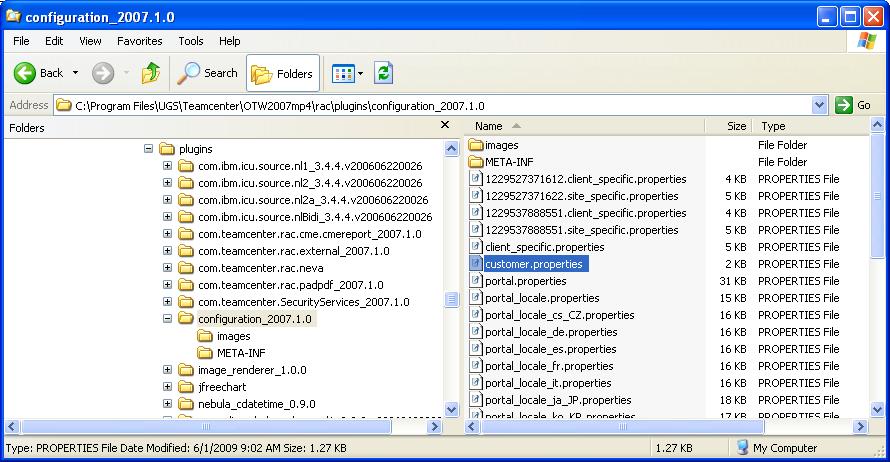Select nebula_cdatetime_0.9.0 folder in tree
Image resolution: width=890 pixels, height=462 pixels.
coord(257,404)
